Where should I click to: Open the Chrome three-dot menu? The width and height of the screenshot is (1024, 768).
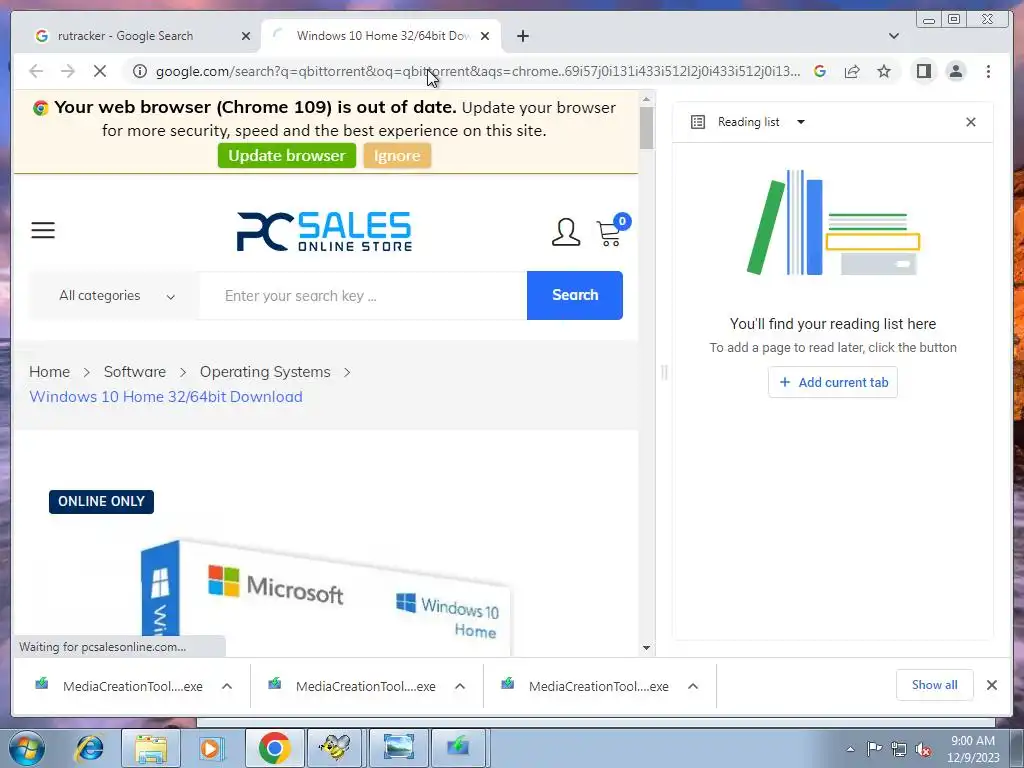[x=988, y=71]
